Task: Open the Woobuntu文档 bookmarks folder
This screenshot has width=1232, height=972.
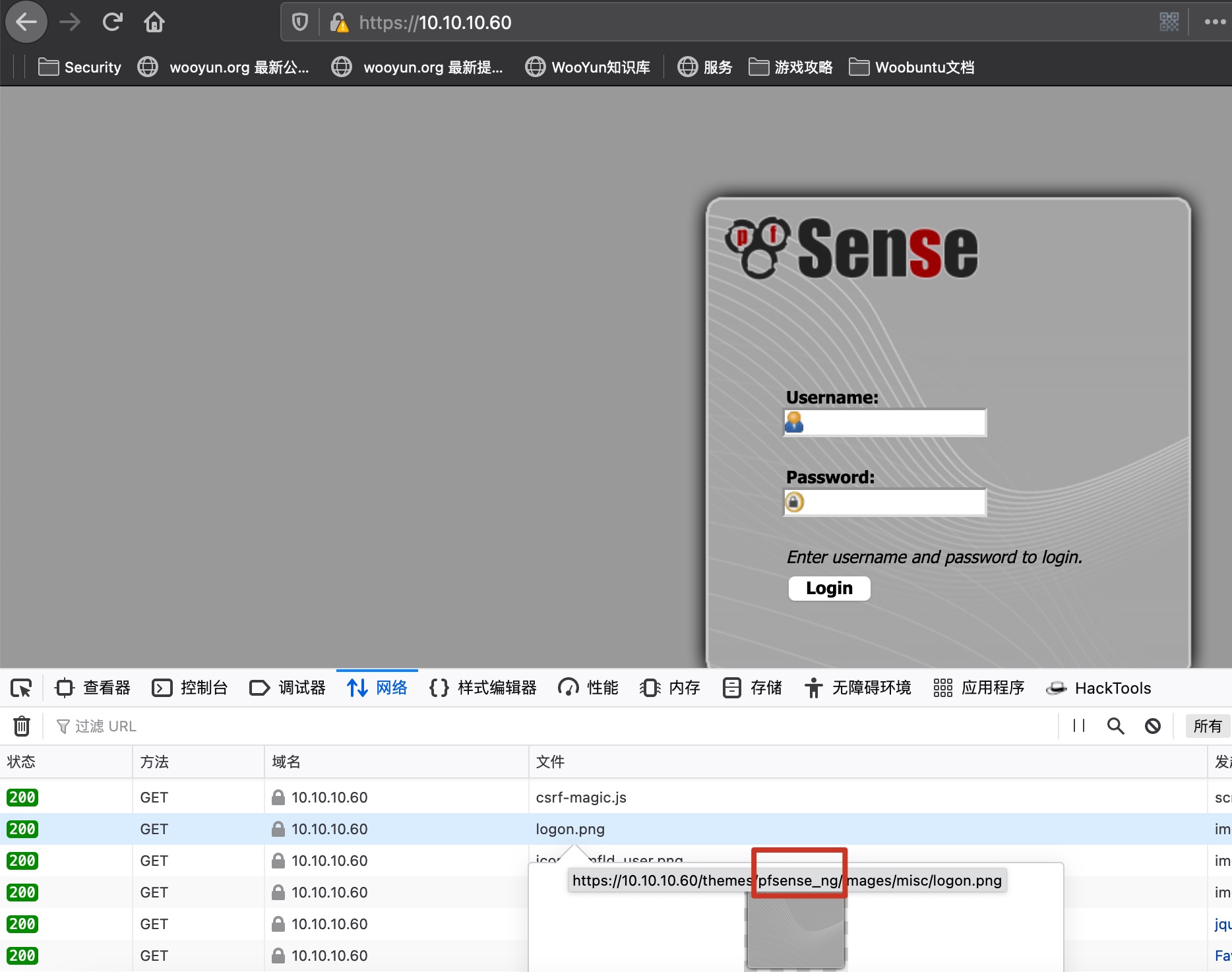Action: click(911, 67)
